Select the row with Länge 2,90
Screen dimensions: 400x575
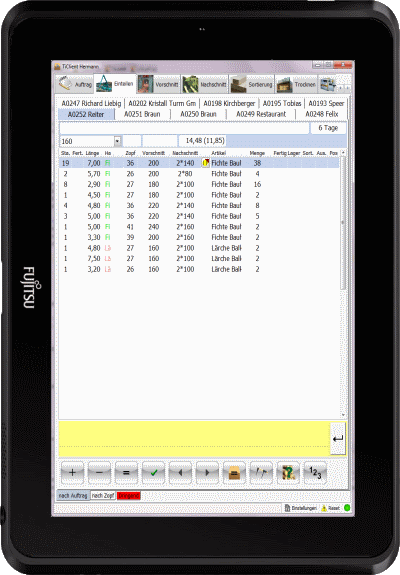coord(199,184)
